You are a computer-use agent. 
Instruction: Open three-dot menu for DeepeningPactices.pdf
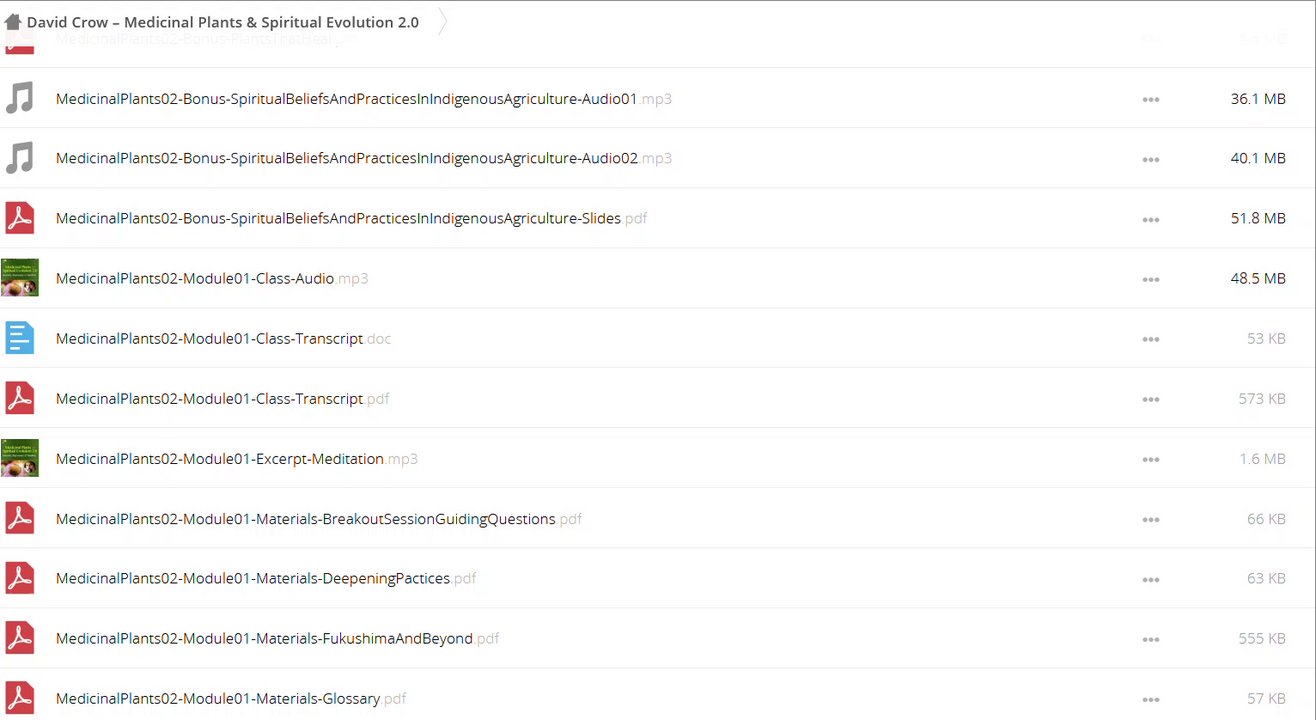[x=1151, y=579]
